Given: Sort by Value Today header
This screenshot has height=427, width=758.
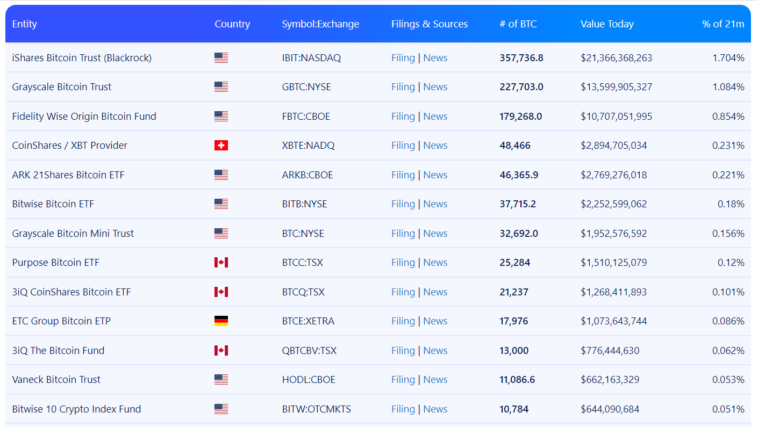Looking at the screenshot, I should point(607,24).
